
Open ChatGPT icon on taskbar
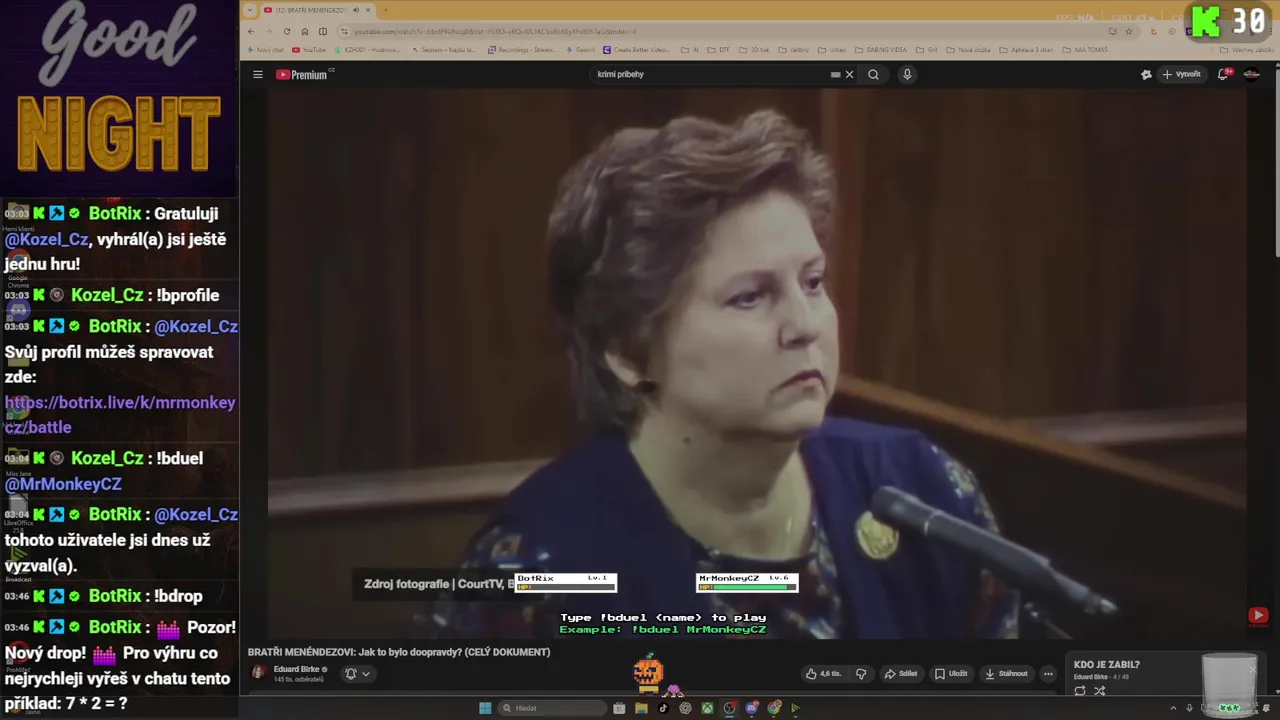click(x=685, y=708)
